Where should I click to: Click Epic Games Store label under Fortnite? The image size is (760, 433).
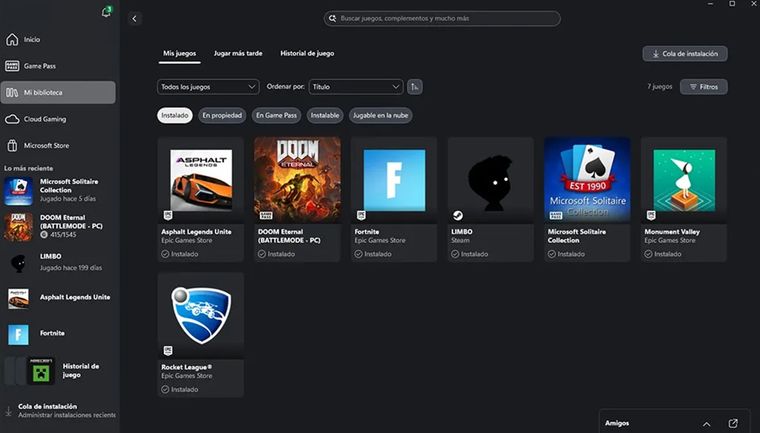pos(380,241)
